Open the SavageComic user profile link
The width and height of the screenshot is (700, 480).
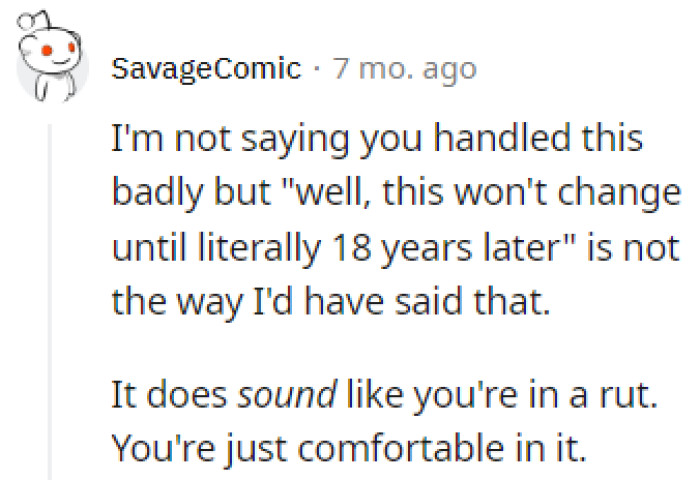point(206,69)
